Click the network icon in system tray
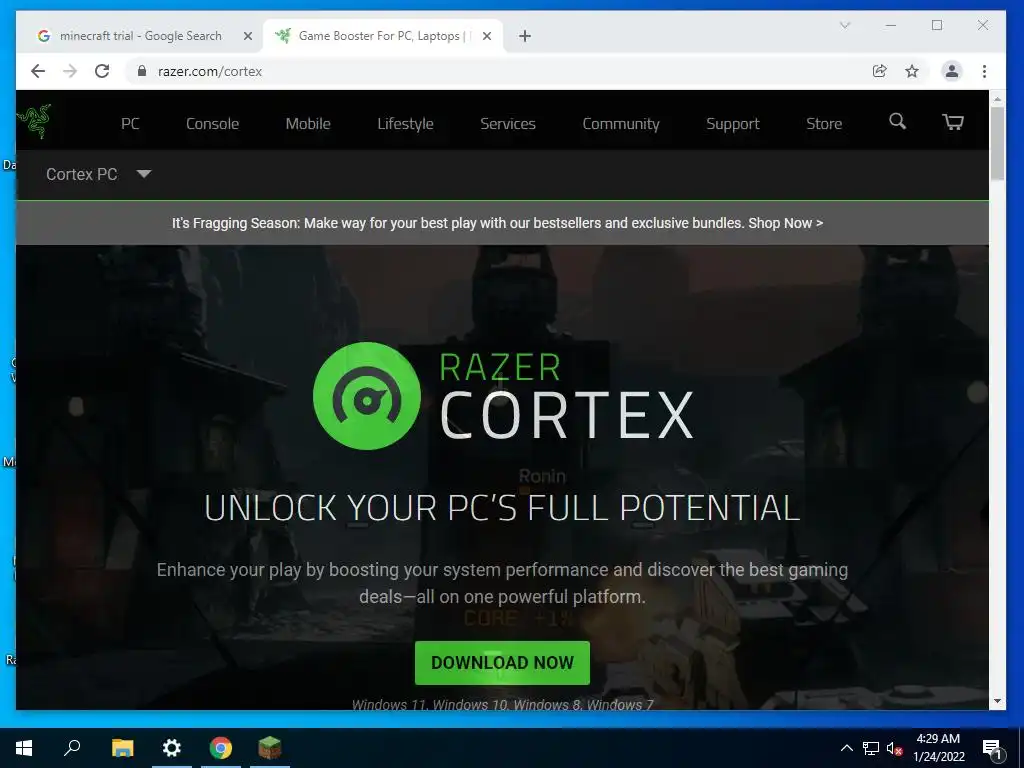 pos(871,748)
